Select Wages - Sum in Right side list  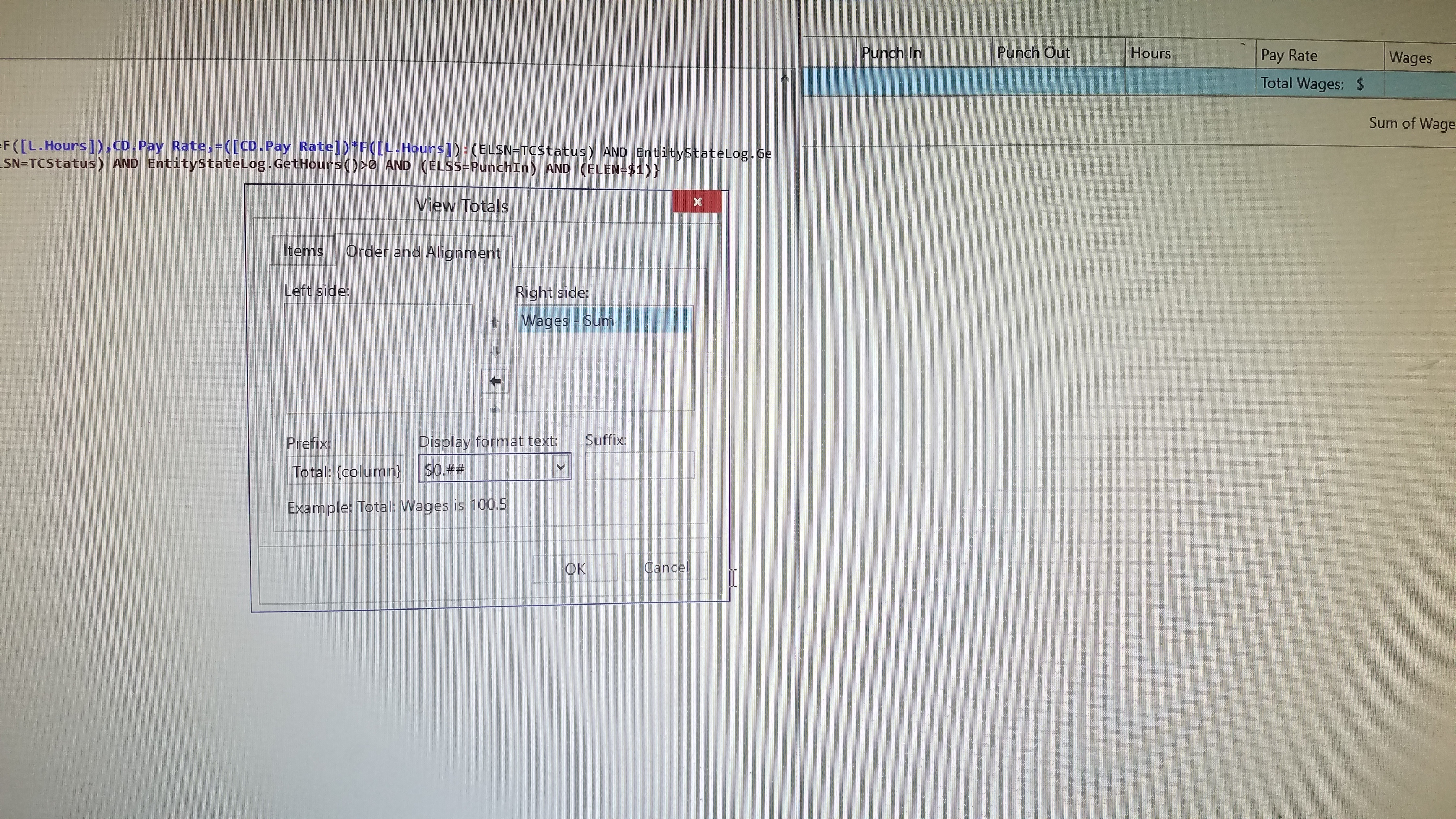(604, 320)
